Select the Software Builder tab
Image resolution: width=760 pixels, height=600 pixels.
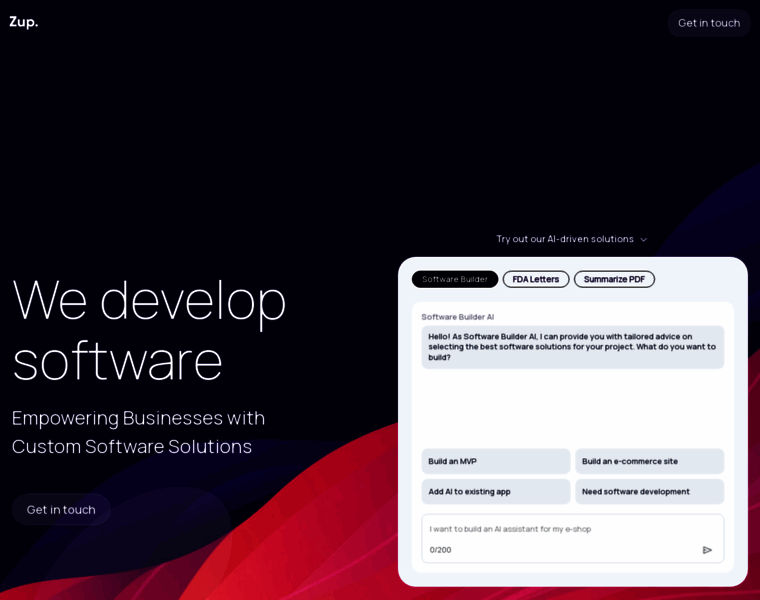tap(455, 279)
